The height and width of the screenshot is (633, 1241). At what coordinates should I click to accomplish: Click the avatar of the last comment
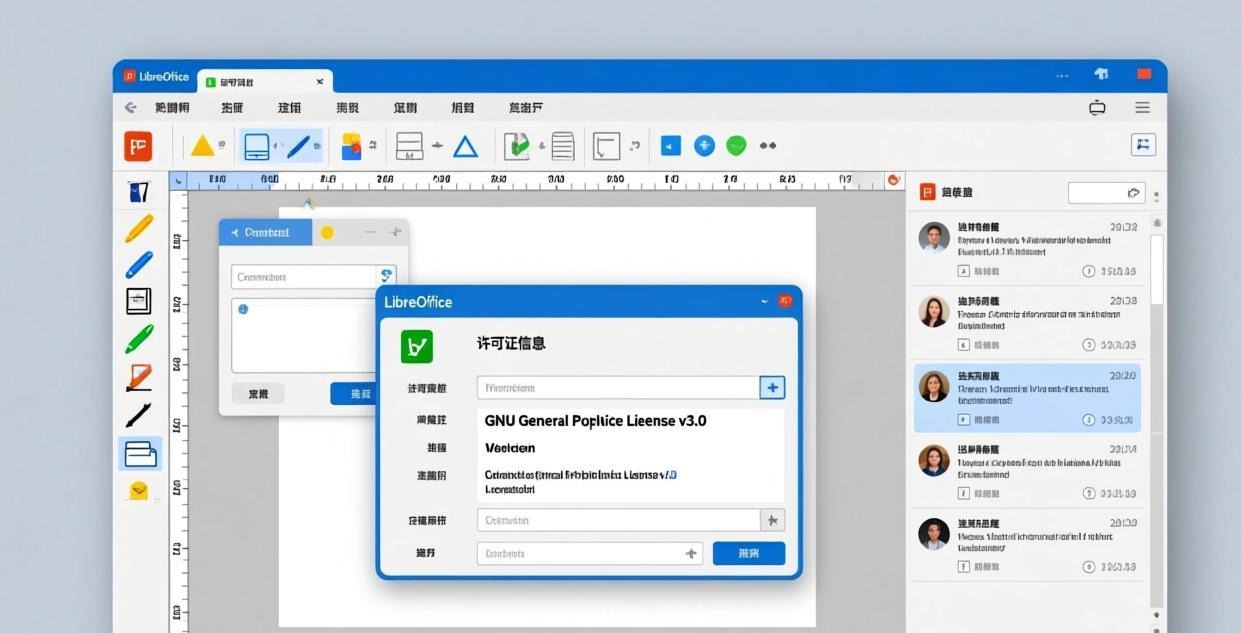(x=934, y=534)
